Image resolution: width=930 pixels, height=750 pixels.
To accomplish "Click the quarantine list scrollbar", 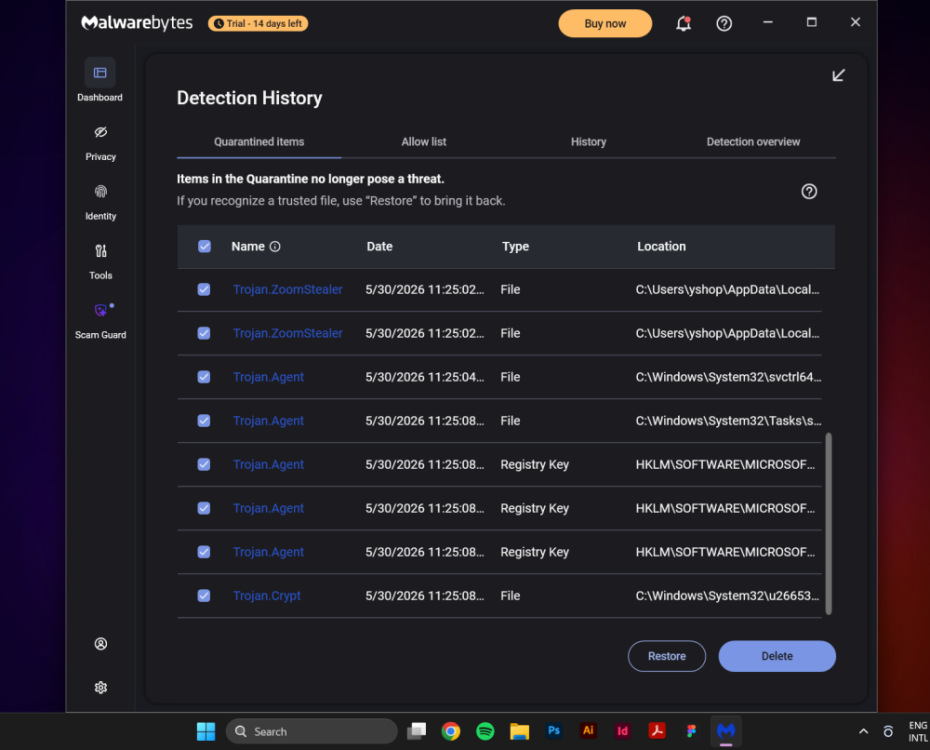I will click(829, 524).
